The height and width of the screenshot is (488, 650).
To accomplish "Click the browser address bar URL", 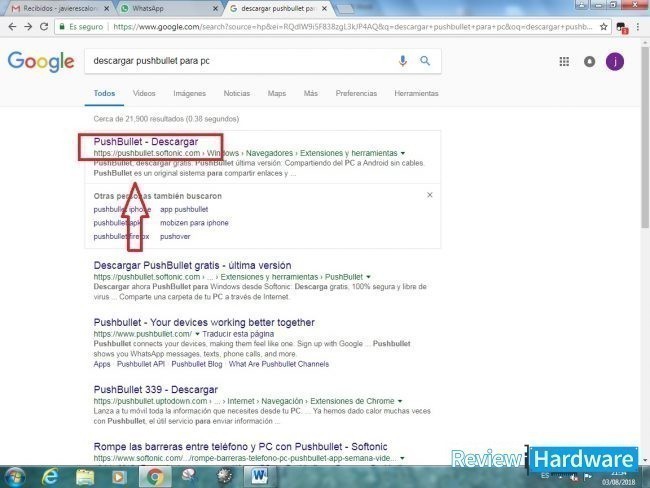I will 352,27.
